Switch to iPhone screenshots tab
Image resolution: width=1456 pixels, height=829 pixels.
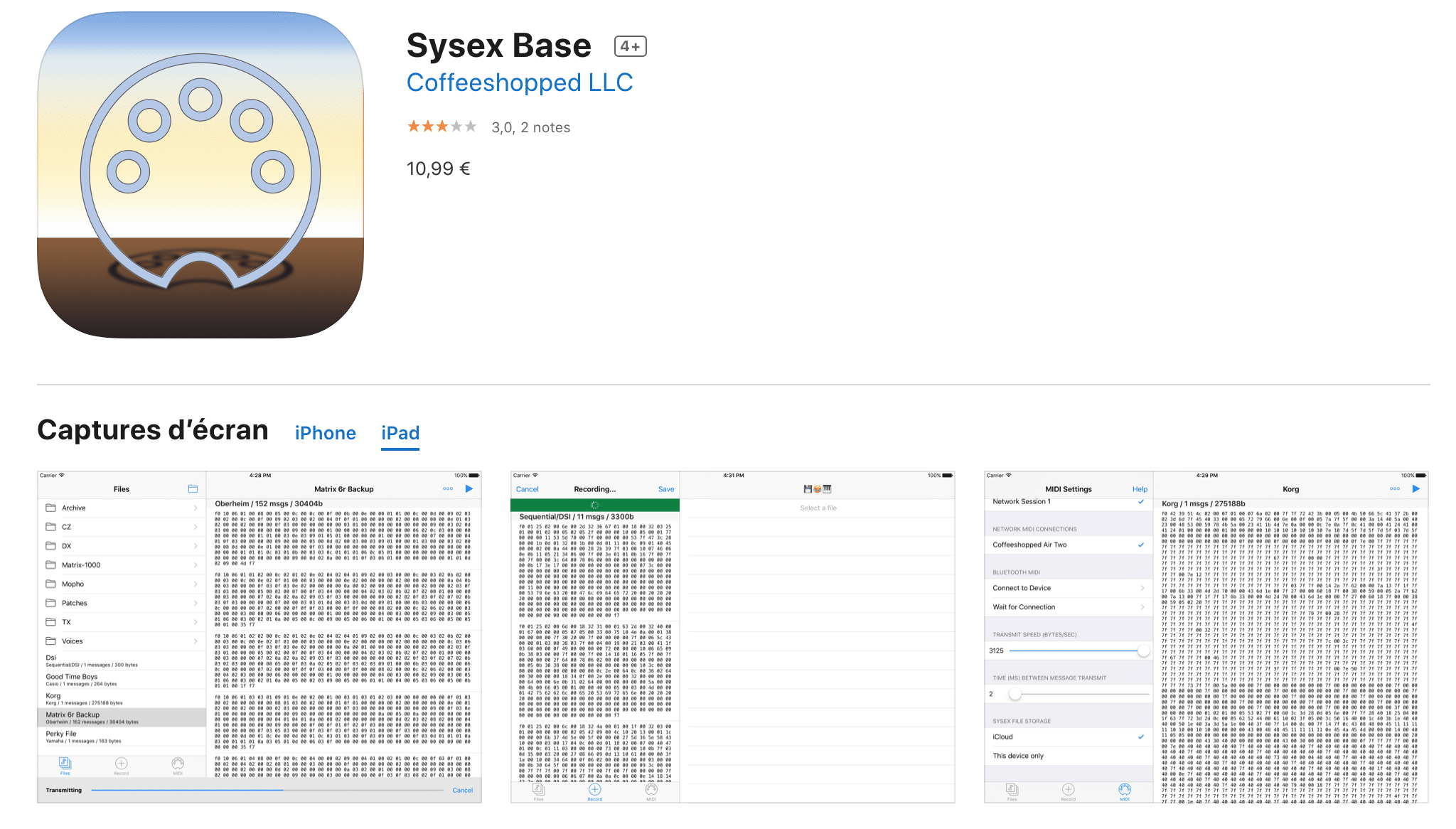pyautogui.click(x=326, y=433)
